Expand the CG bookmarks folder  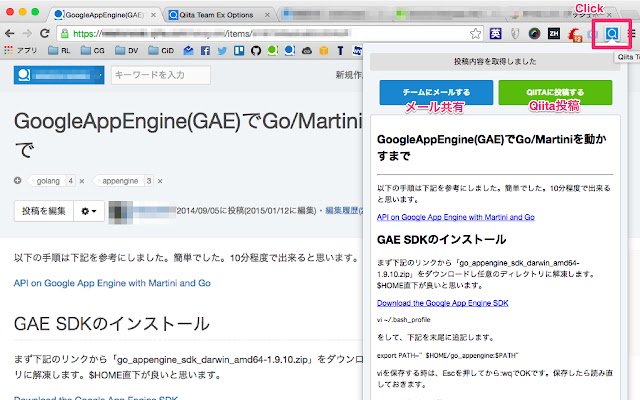tap(92, 51)
